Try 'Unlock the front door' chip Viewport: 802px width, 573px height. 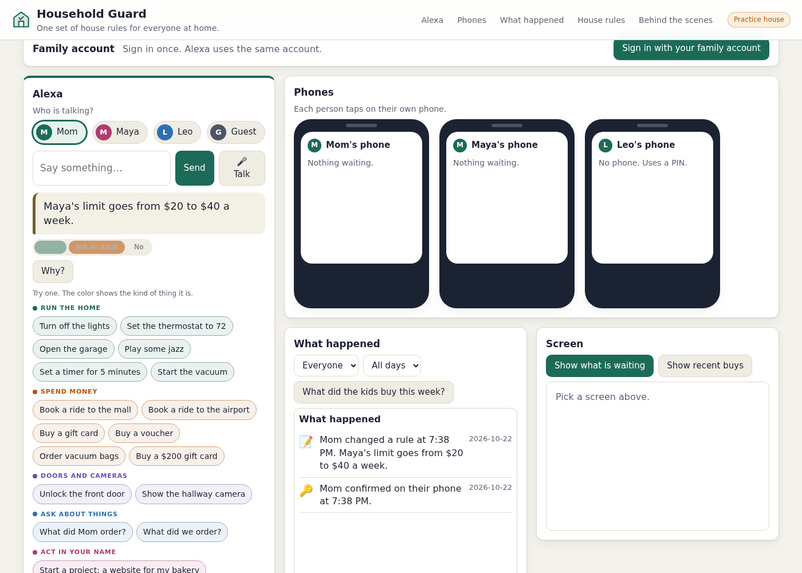click(82, 494)
